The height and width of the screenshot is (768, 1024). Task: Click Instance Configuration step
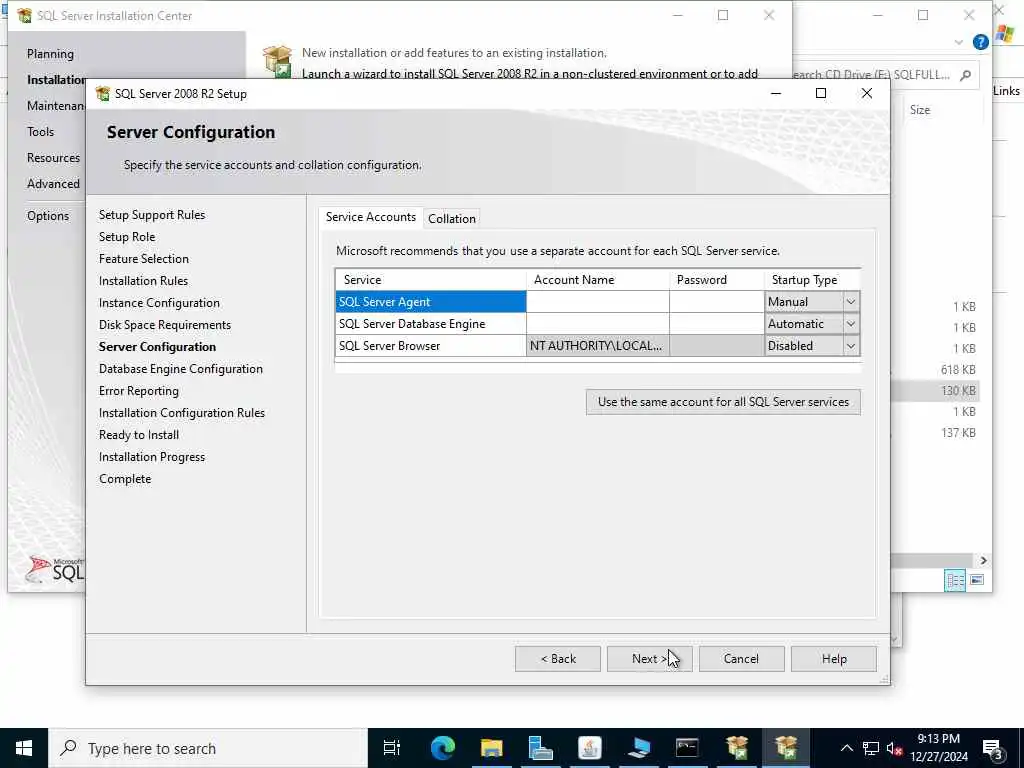[159, 303]
